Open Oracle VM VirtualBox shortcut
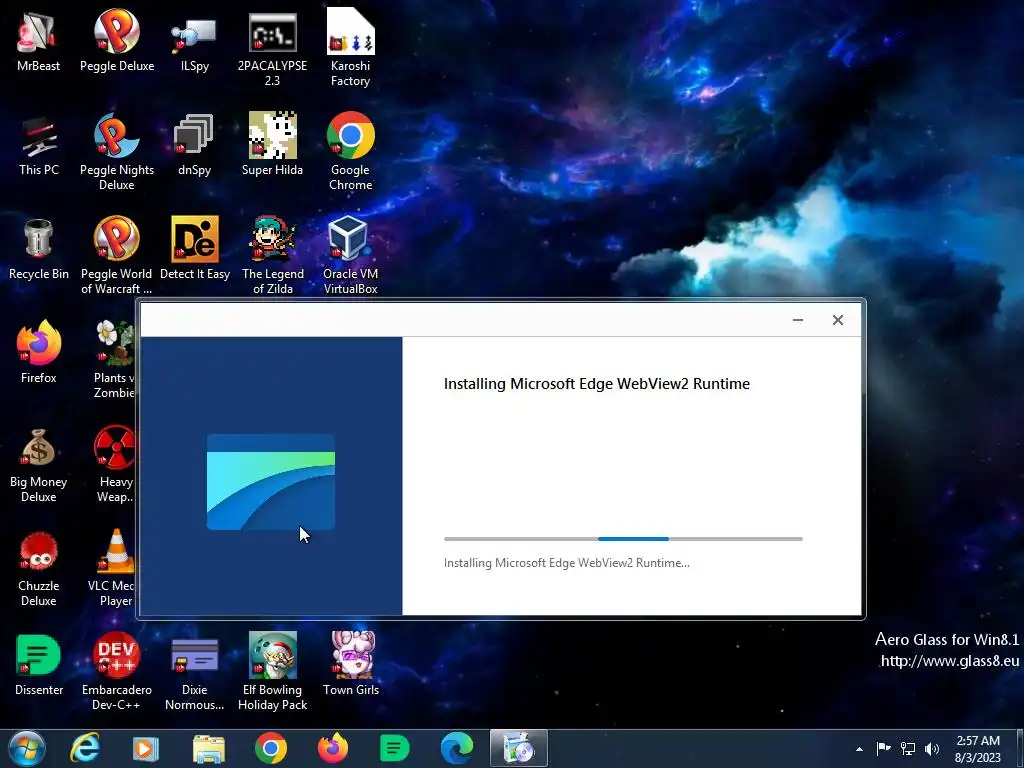1024x768 pixels. [350, 256]
